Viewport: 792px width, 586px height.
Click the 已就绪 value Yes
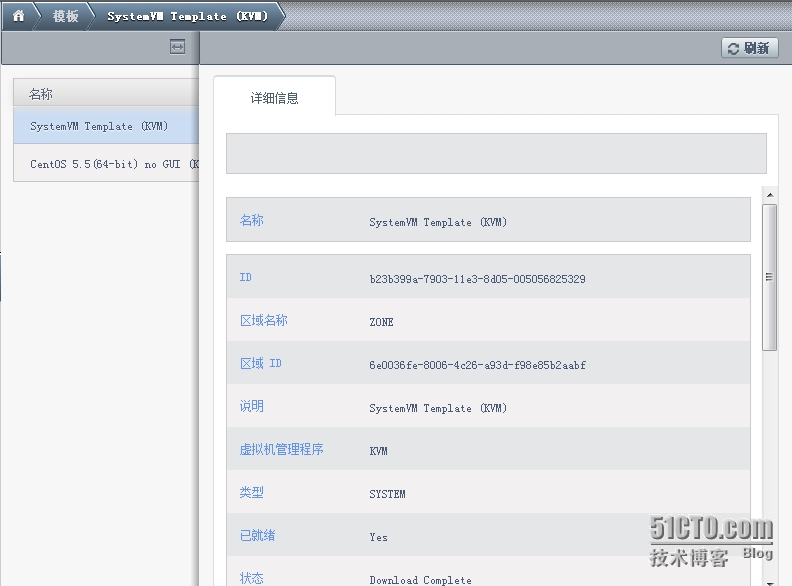coord(378,537)
